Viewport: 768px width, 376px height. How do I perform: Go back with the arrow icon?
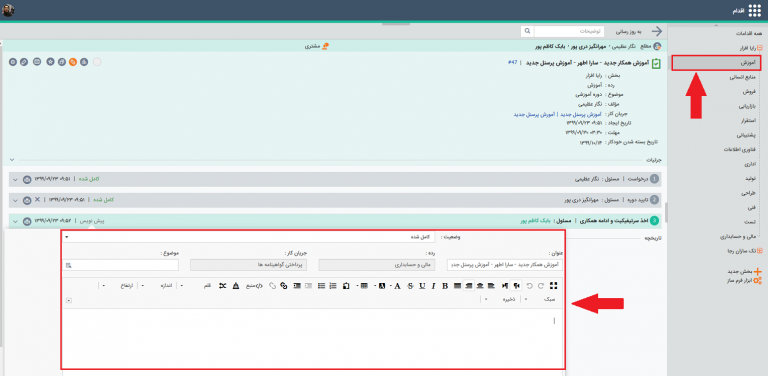click(657, 31)
